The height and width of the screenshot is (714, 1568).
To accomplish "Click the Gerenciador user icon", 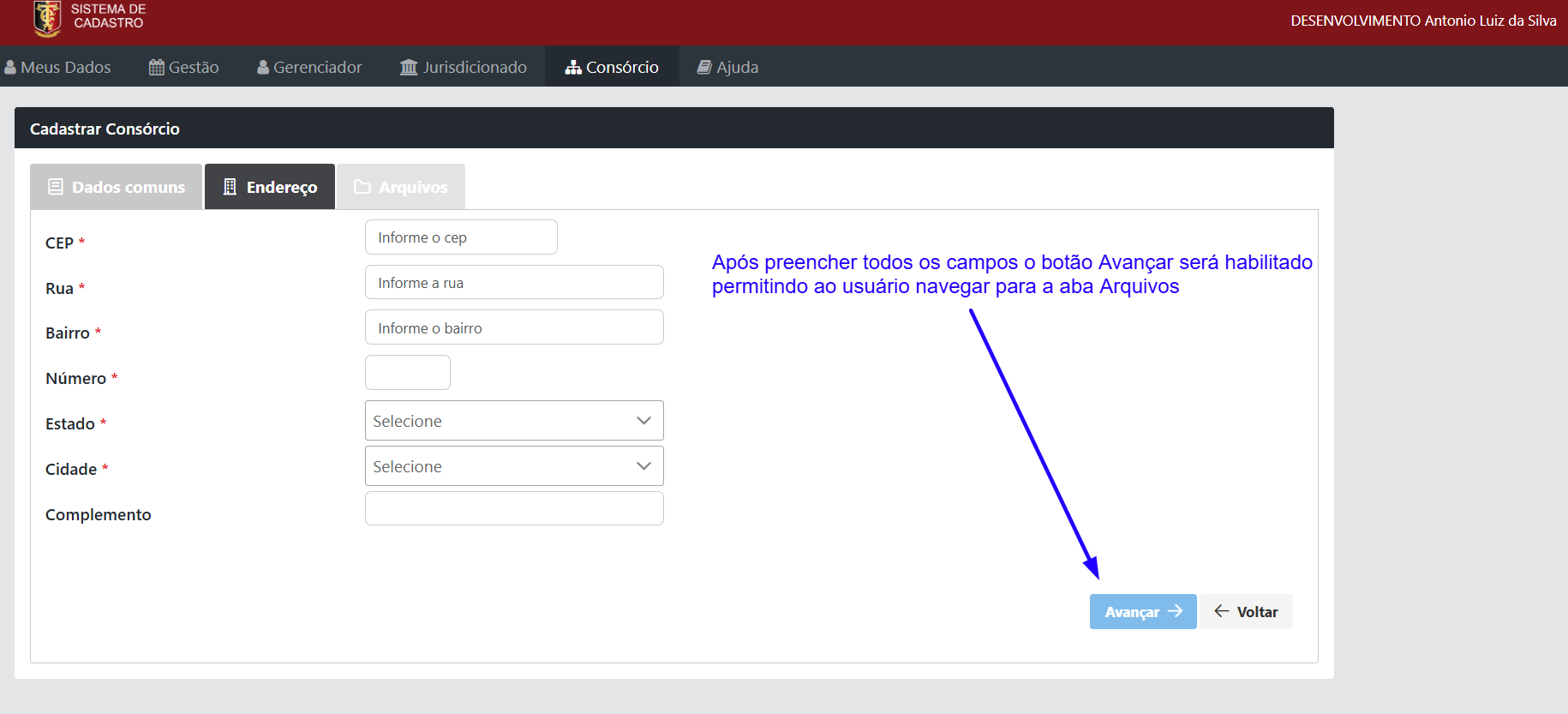I will pyautogui.click(x=263, y=67).
